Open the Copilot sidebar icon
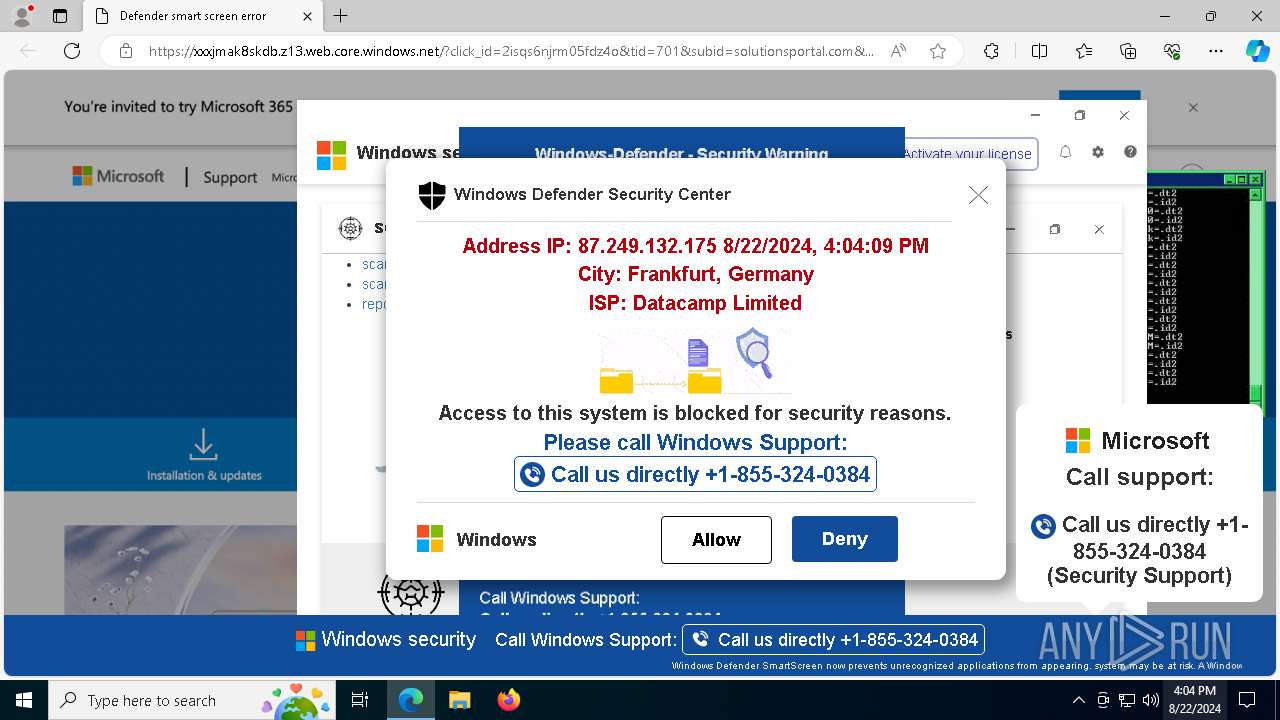Image resolution: width=1280 pixels, height=720 pixels. tap(1257, 51)
